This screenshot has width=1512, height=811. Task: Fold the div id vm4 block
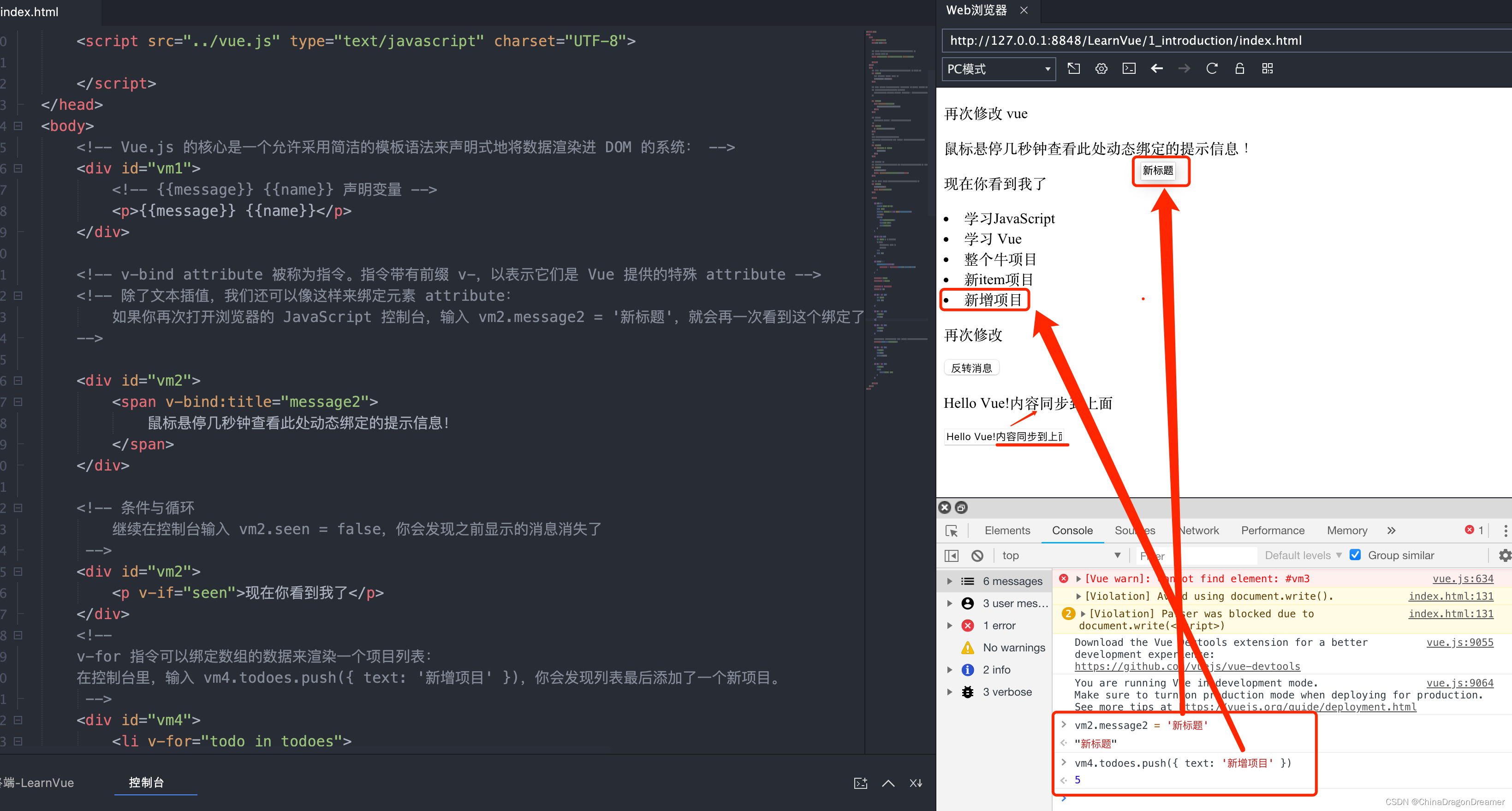pyautogui.click(x=18, y=720)
